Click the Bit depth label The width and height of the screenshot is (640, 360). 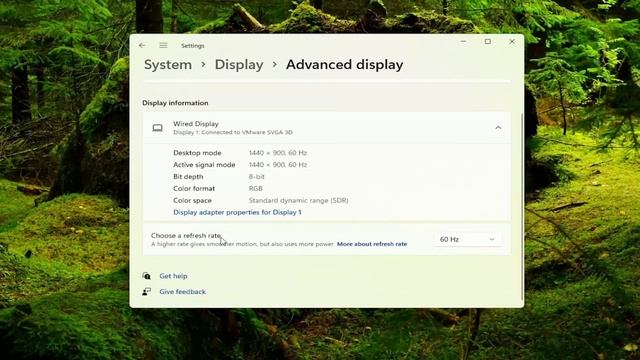click(x=188, y=176)
